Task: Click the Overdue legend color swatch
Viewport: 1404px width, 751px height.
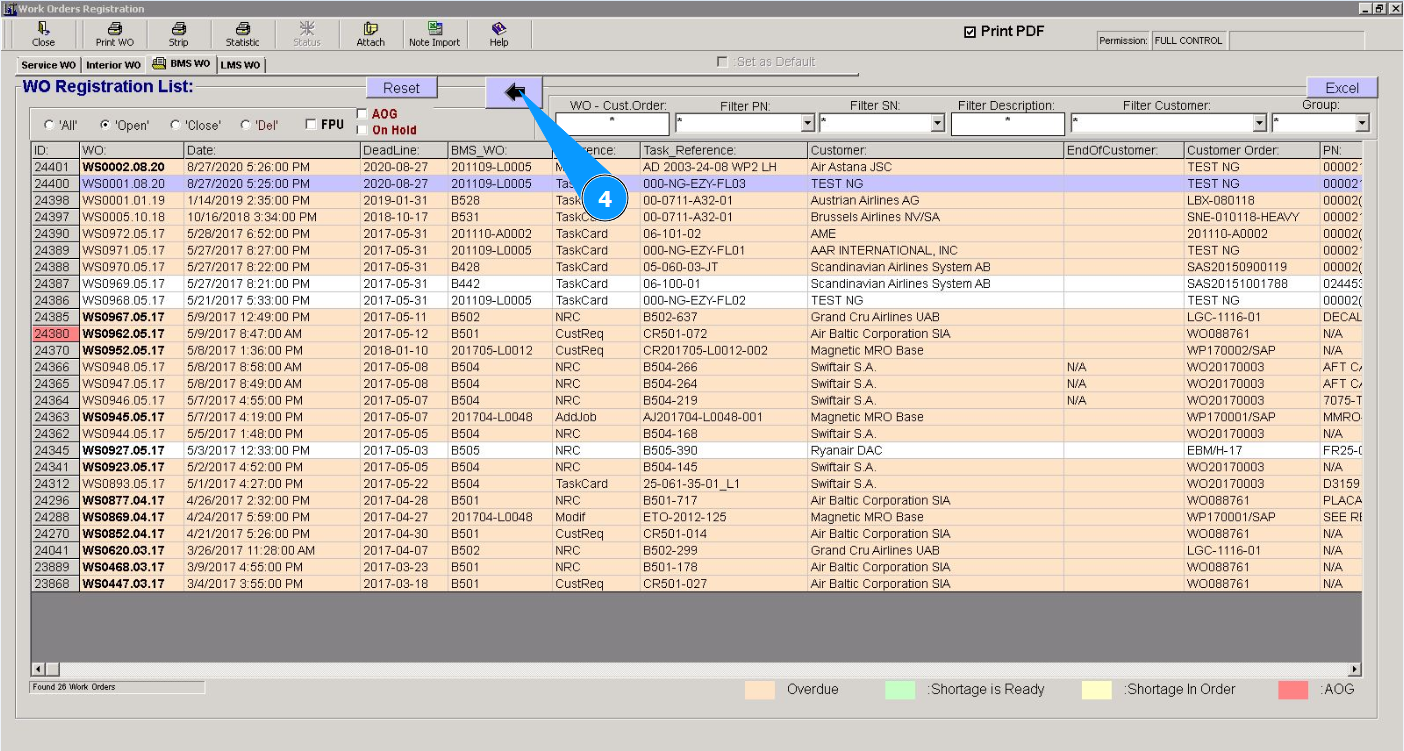Action: (x=760, y=689)
